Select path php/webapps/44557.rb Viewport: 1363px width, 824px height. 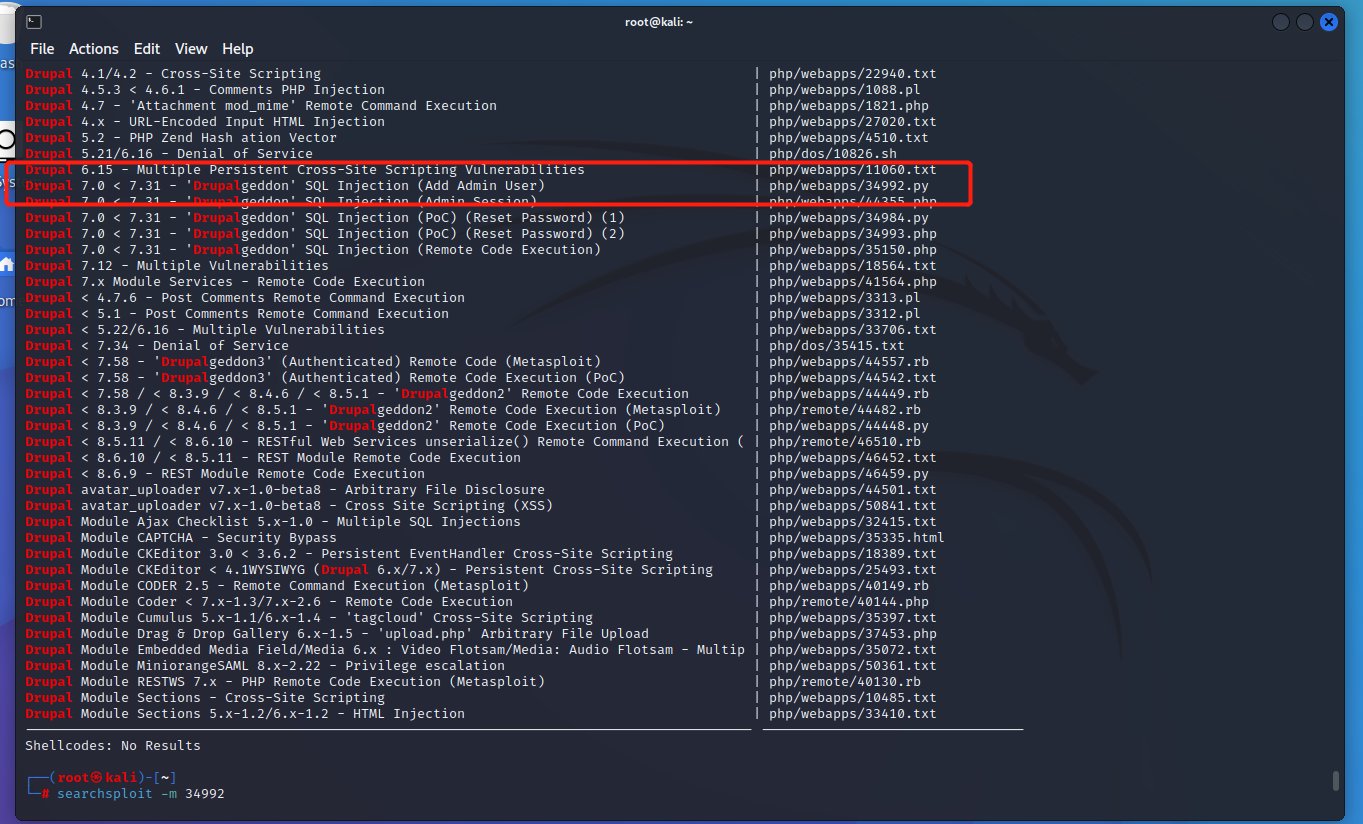pyautogui.click(x=849, y=362)
